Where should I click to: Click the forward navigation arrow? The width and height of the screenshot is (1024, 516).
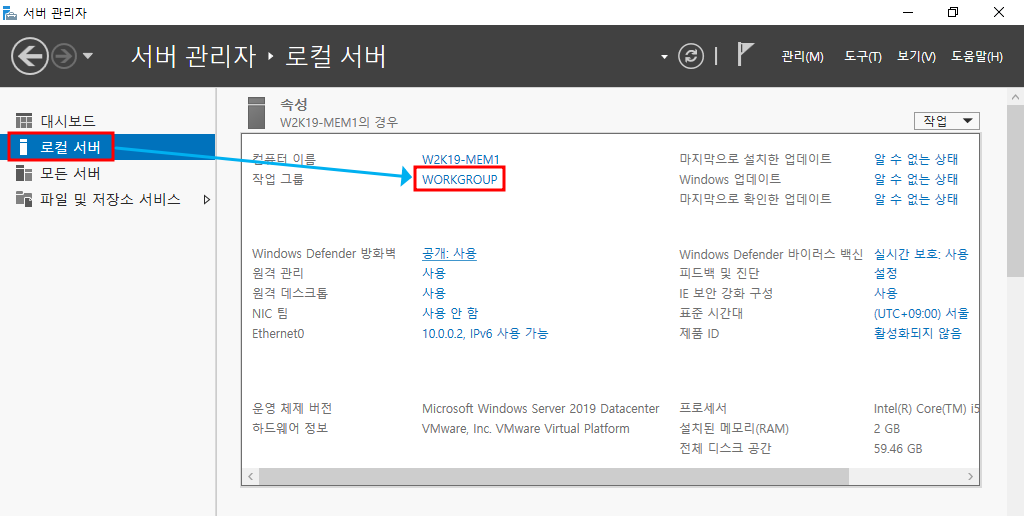[x=64, y=56]
